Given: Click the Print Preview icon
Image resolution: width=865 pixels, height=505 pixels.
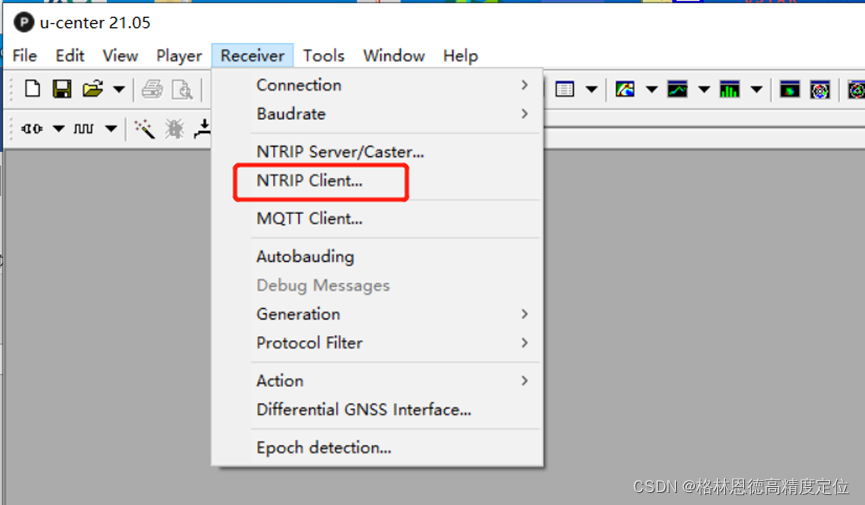Looking at the screenshot, I should point(183,89).
